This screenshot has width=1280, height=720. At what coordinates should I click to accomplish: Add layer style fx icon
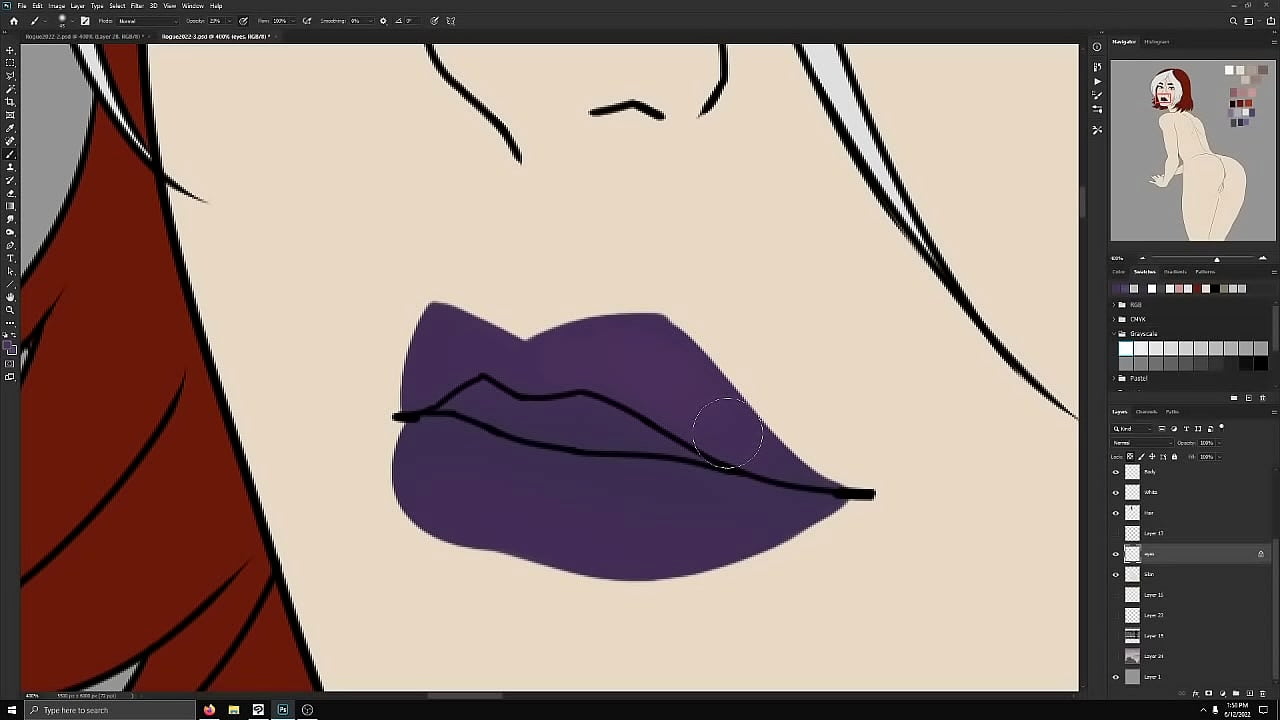click(1196, 693)
